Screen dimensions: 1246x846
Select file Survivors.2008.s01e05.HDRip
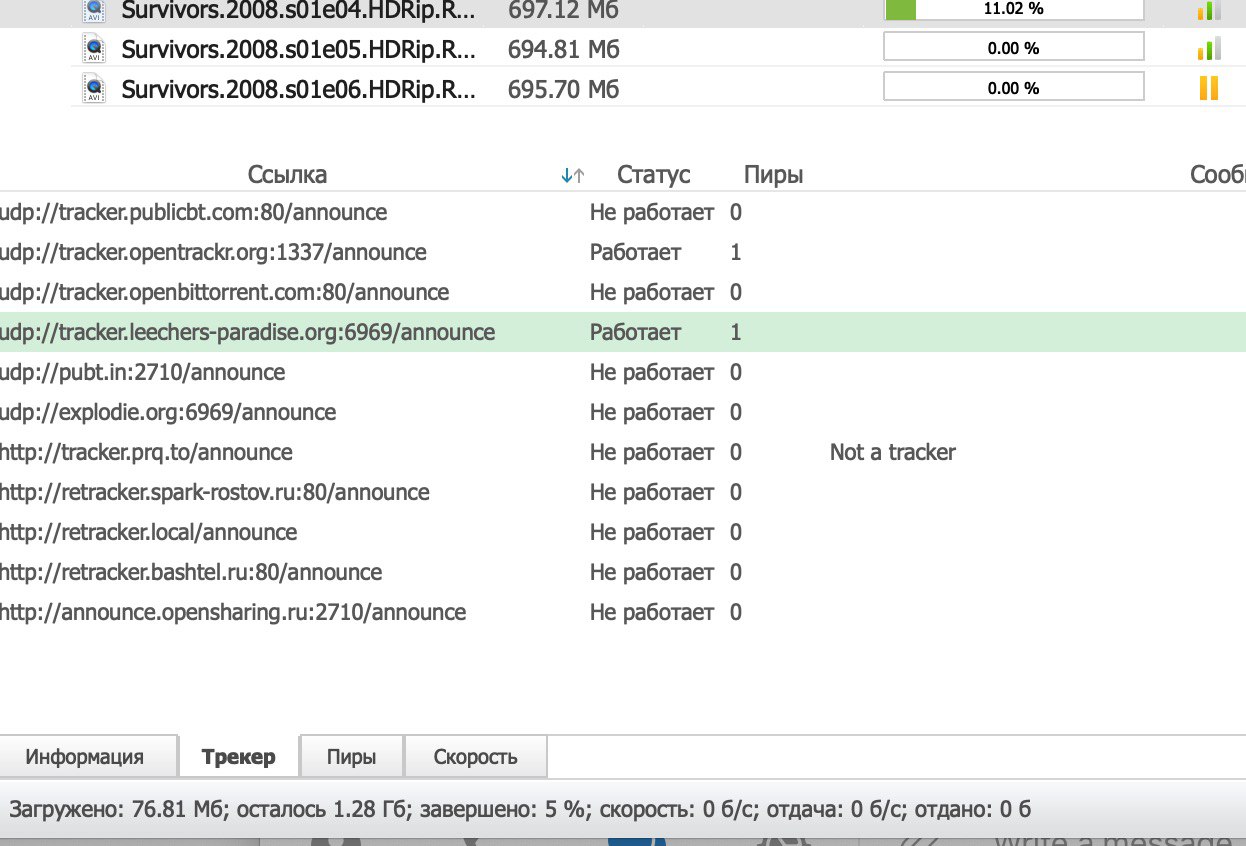click(299, 48)
